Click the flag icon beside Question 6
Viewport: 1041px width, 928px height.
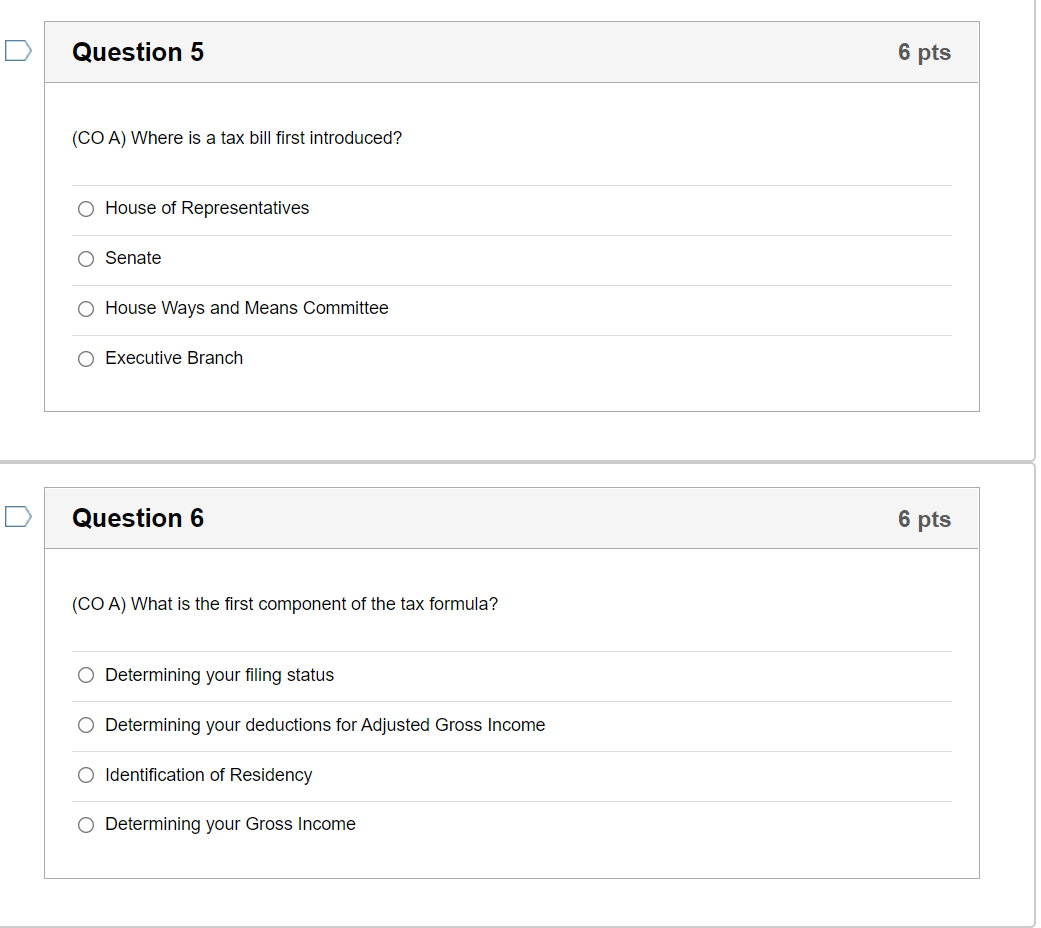[x=16, y=516]
